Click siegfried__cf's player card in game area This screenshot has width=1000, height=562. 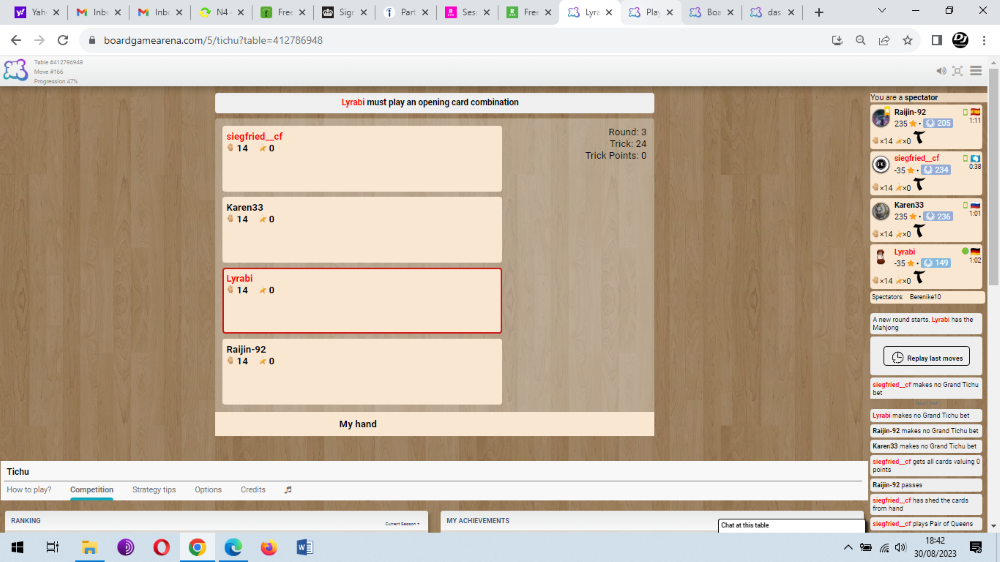[362, 158]
